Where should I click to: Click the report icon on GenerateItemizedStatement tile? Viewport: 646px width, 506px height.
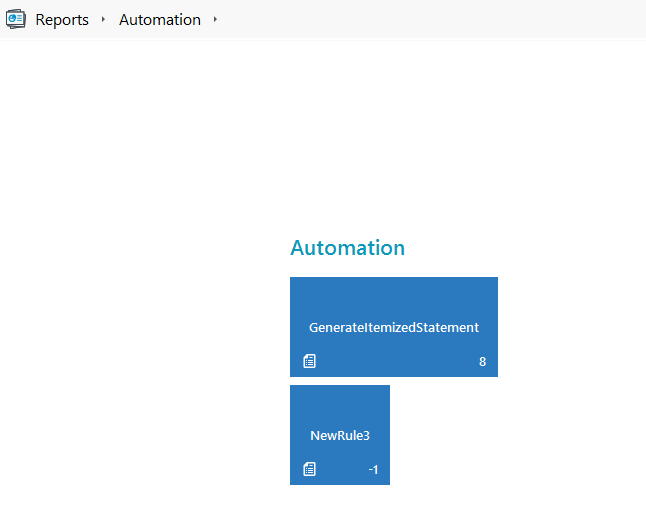coord(309,361)
